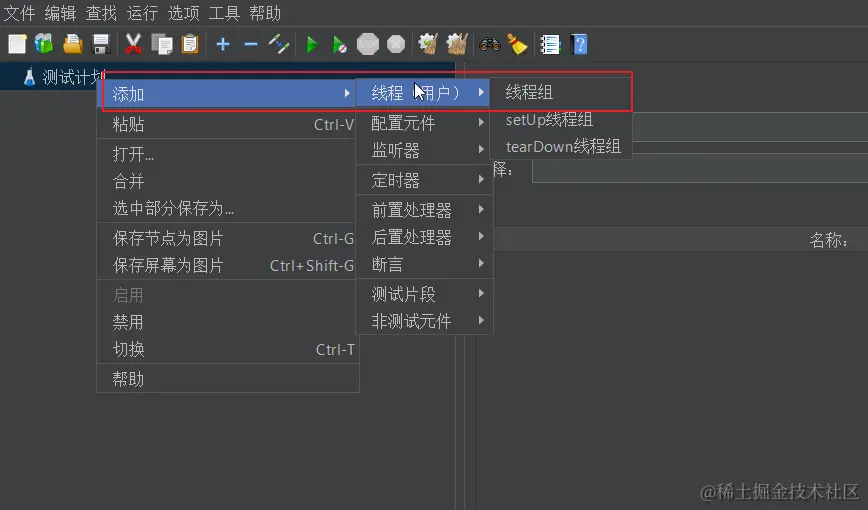Click 合并 in the context menu

[227, 181]
